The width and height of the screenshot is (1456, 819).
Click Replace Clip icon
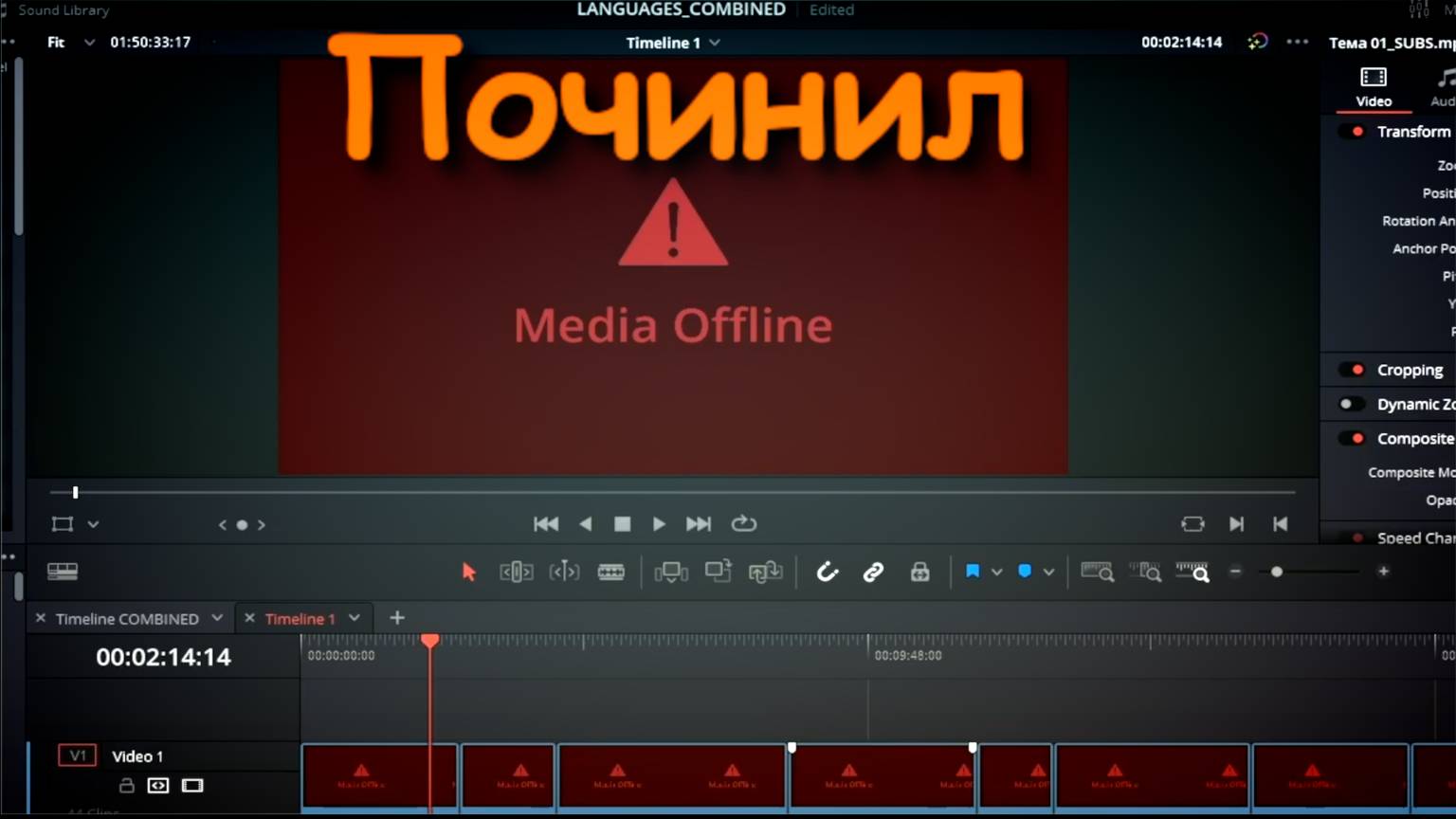765,572
